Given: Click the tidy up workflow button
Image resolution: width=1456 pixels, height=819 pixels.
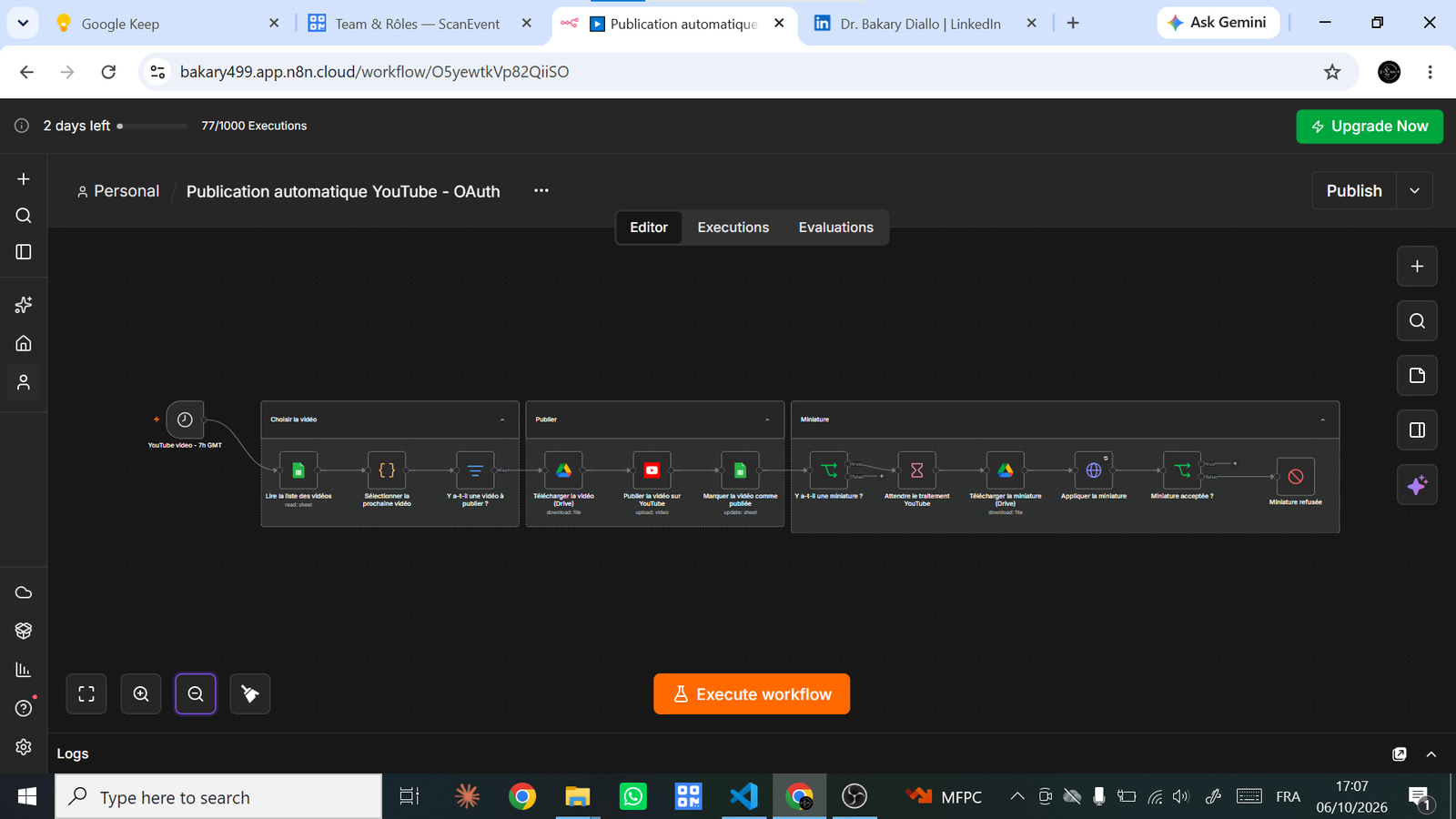Looking at the screenshot, I should click(x=250, y=694).
